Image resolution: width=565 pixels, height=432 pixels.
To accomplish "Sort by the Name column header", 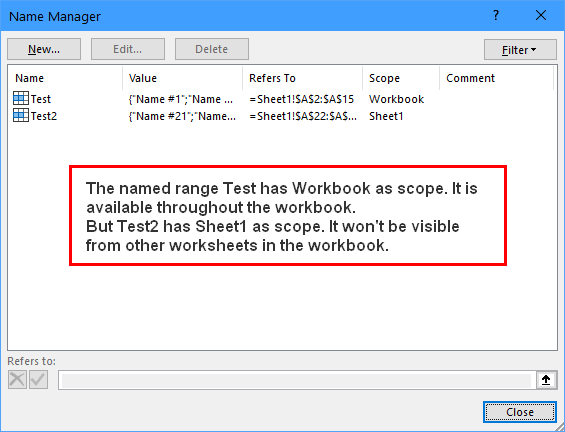I will pos(65,78).
